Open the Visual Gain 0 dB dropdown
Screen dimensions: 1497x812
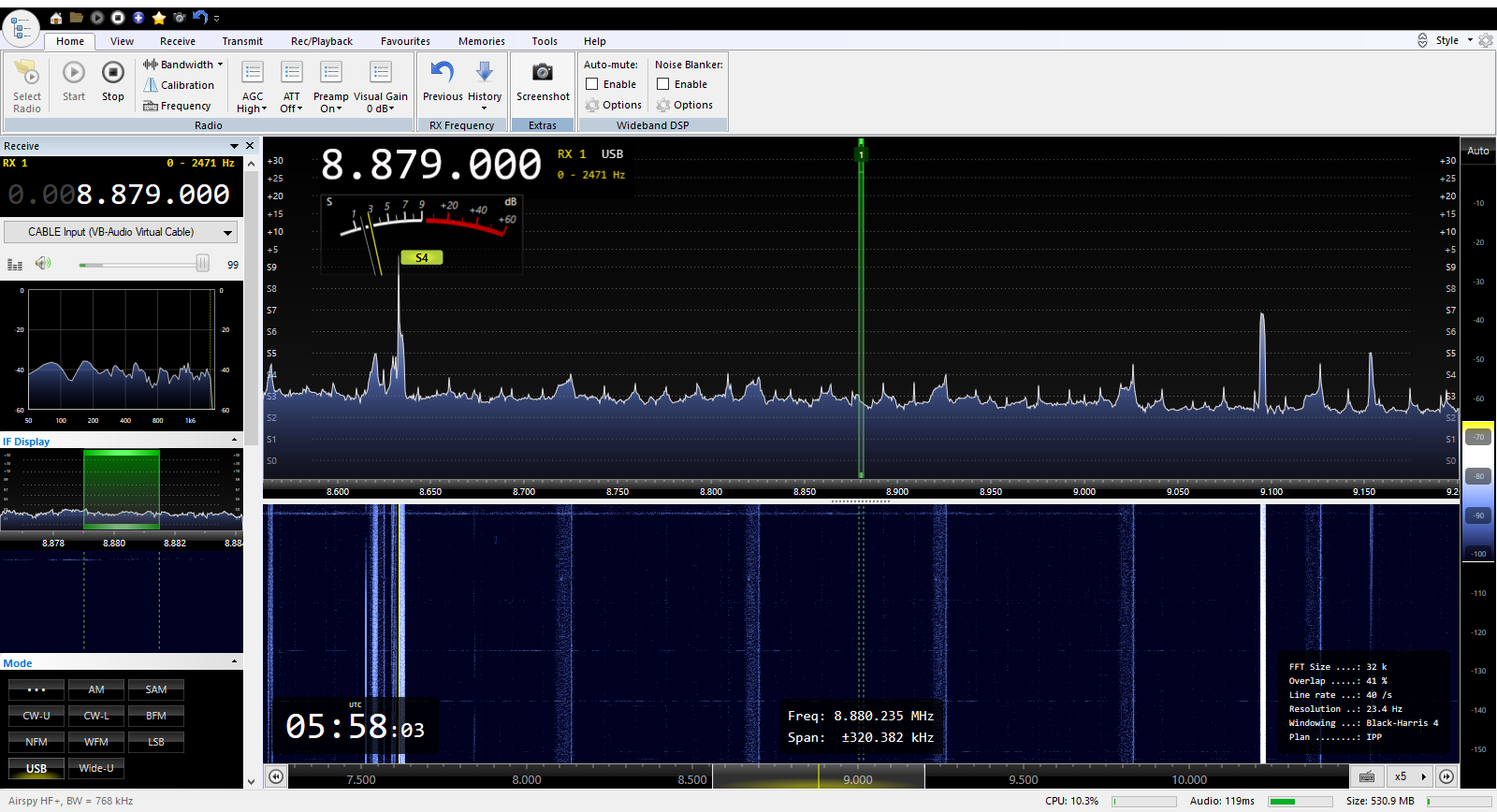point(381,86)
